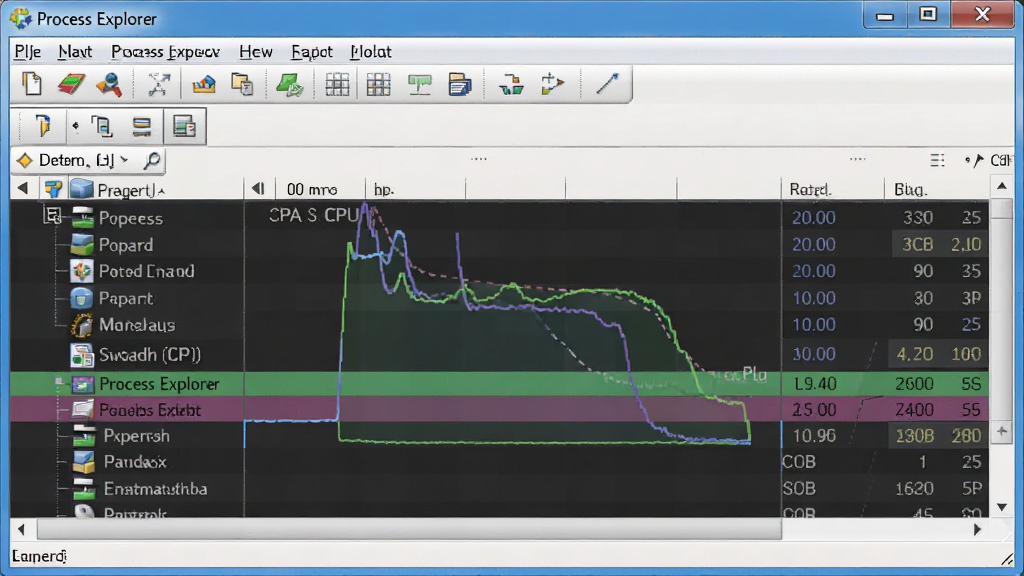Screen dimensions: 1024x576
Task: Click the blue upload arrow toolbar icon
Action: pos(204,84)
